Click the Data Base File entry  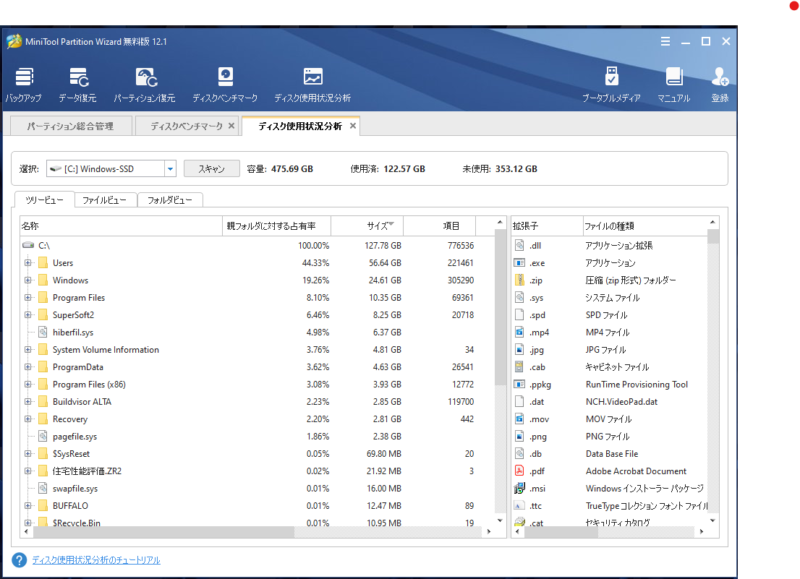click(x=612, y=454)
